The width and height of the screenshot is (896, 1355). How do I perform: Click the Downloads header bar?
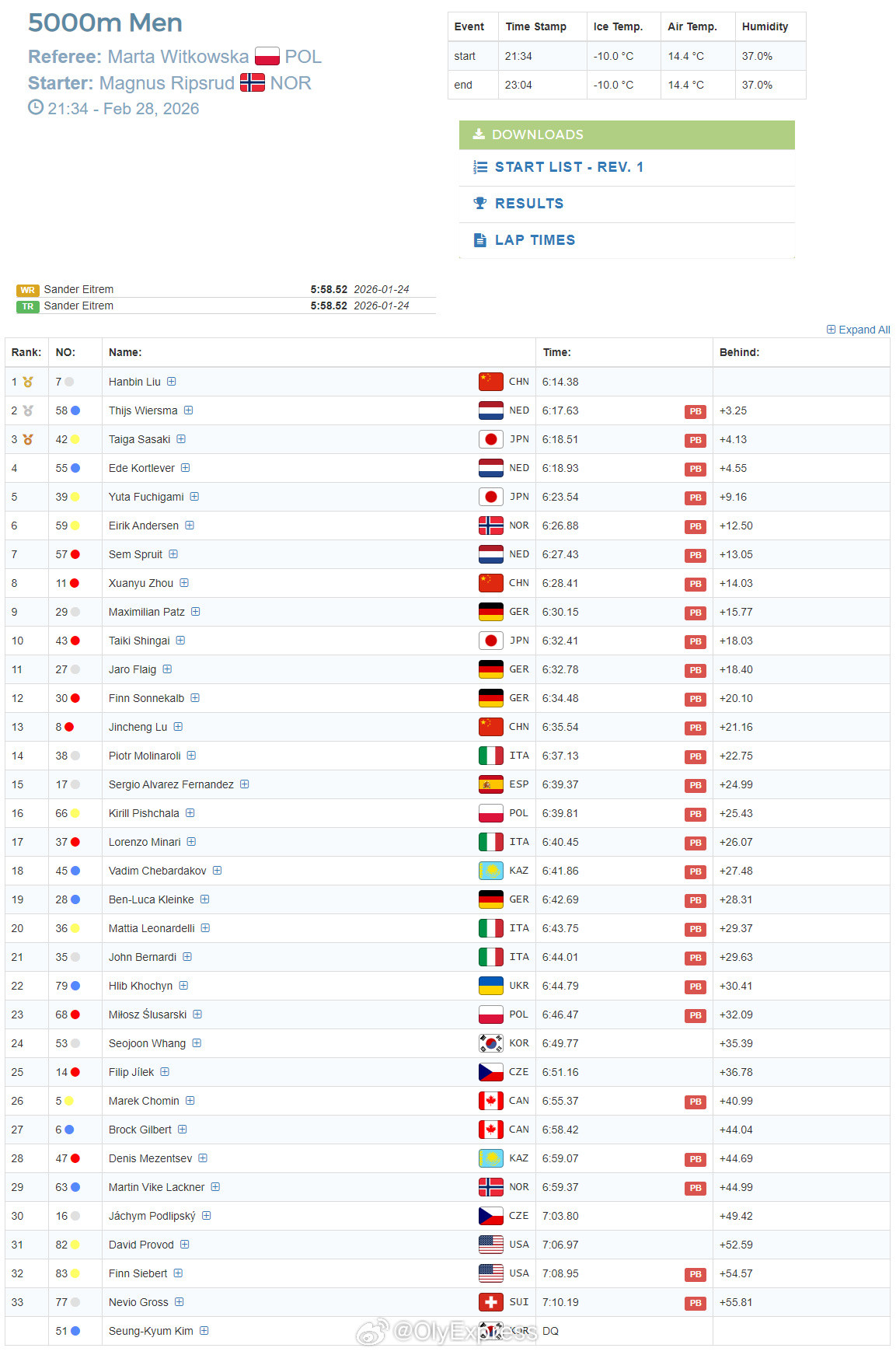tap(627, 134)
